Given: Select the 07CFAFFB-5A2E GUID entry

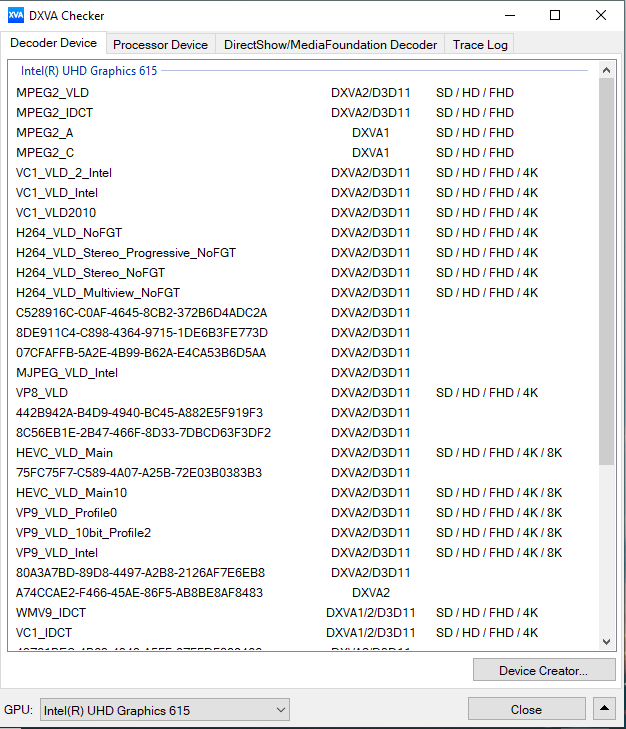Looking at the screenshot, I should pos(302,352).
